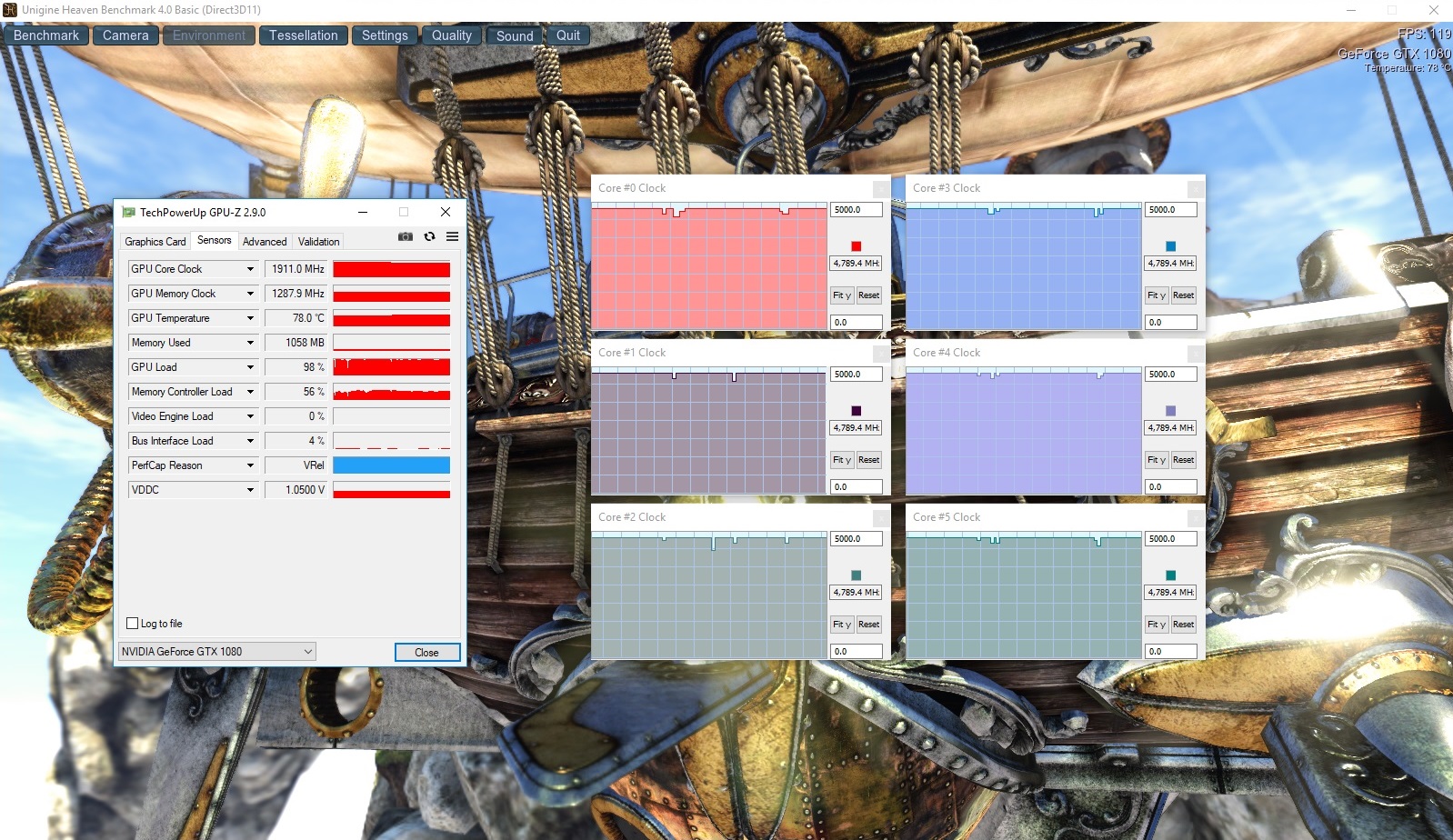
Task: Click Fit y on Core #5 Clock
Action: point(1157,625)
